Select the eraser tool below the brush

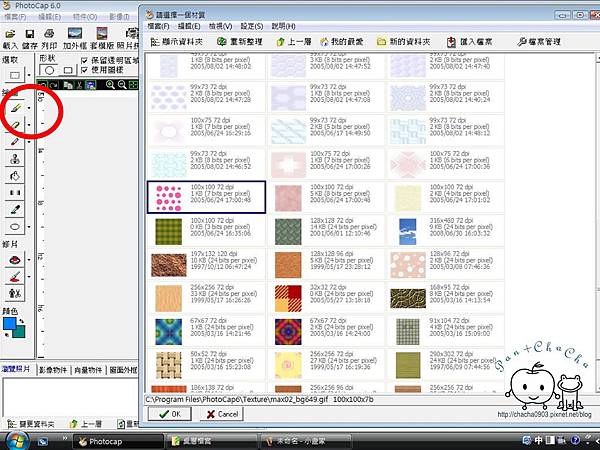click(x=15, y=123)
